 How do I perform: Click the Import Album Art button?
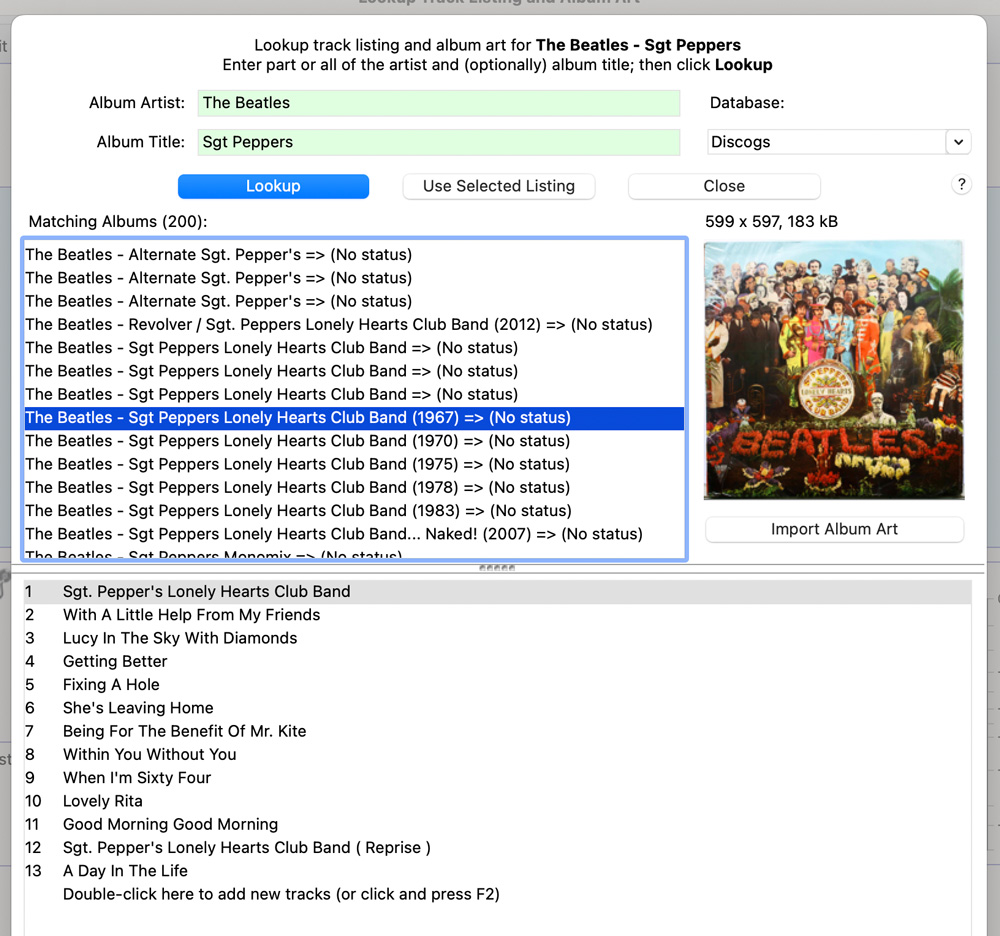coord(834,529)
